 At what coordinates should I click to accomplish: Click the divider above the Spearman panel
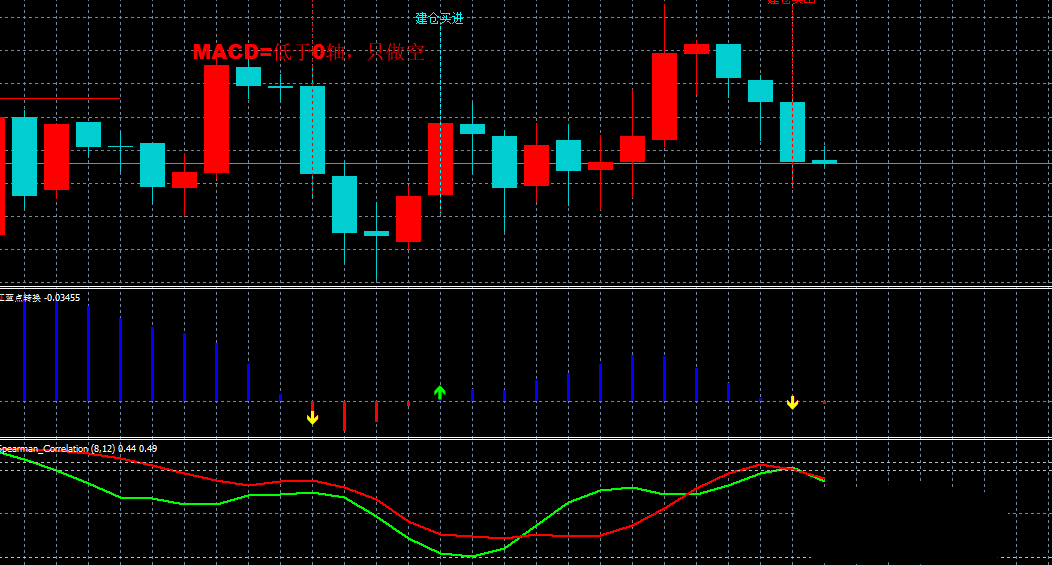tap(526, 438)
